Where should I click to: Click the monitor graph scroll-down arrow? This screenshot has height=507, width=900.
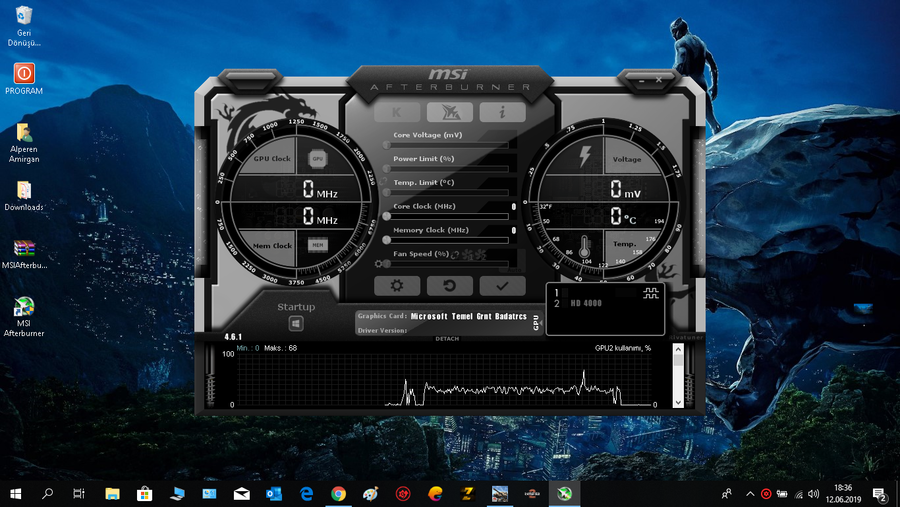click(678, 402)
